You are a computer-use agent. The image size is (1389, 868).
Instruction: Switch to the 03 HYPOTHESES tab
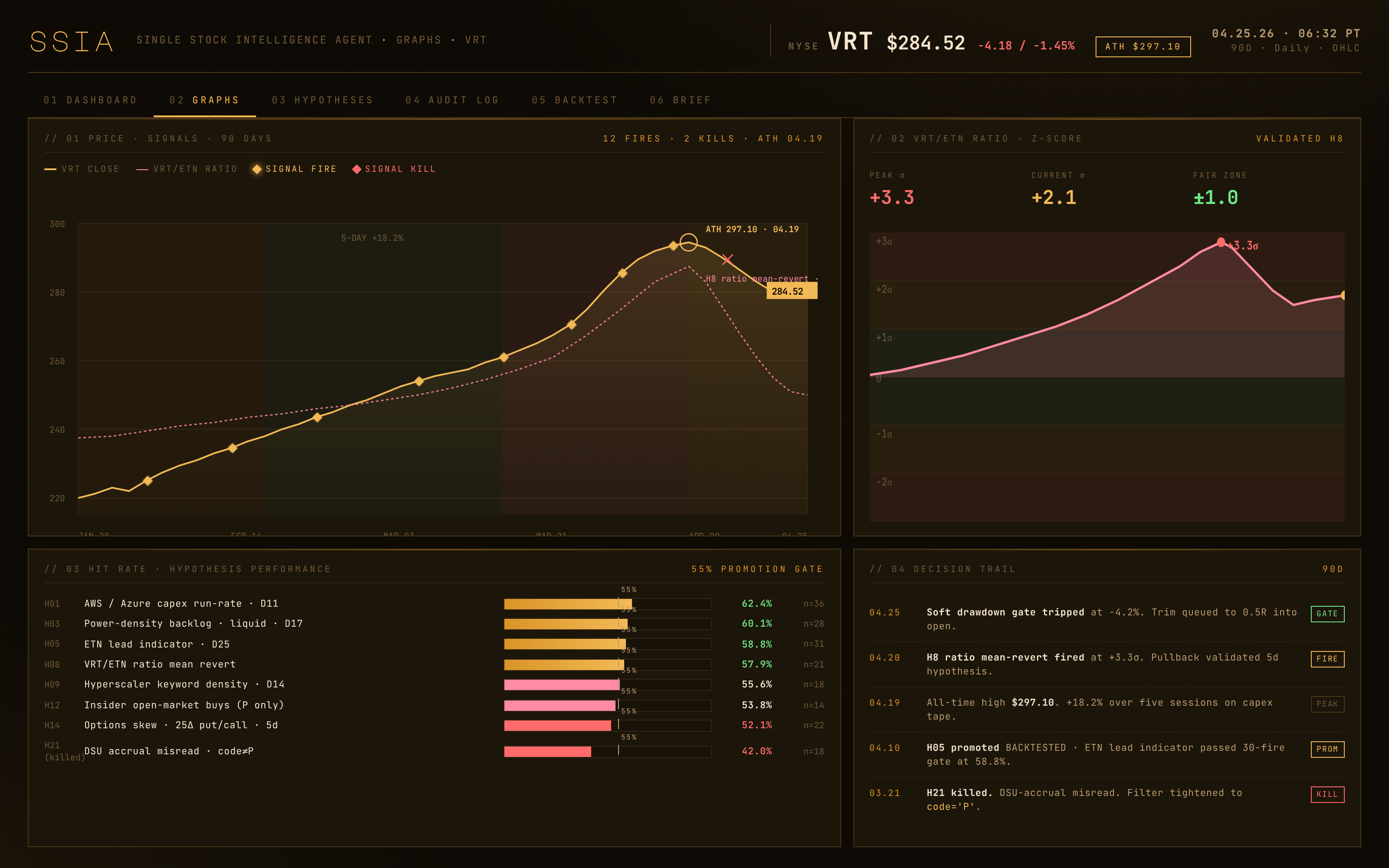coord(323,99)
